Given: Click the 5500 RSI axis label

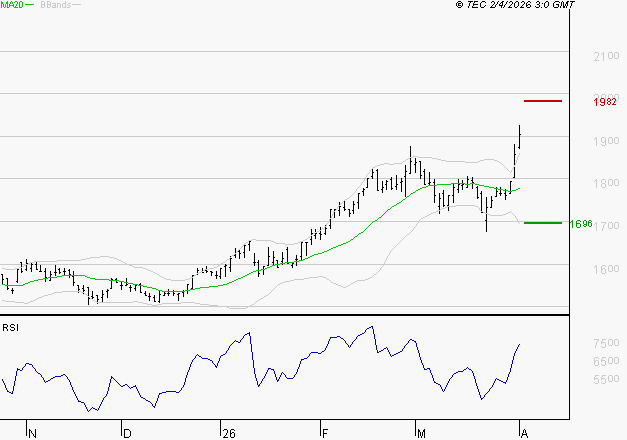Looking at the screenshot, I should [606, 379].
